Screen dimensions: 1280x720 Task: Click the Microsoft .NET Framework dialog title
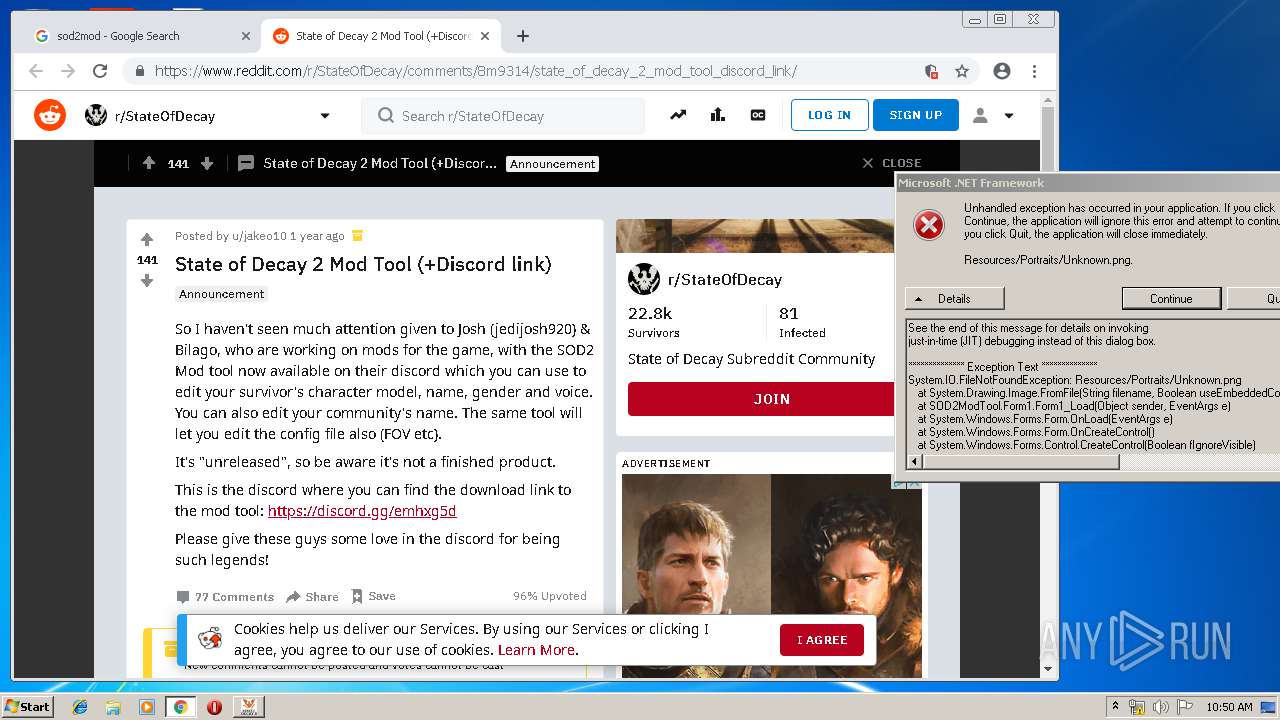coord(971,183)
